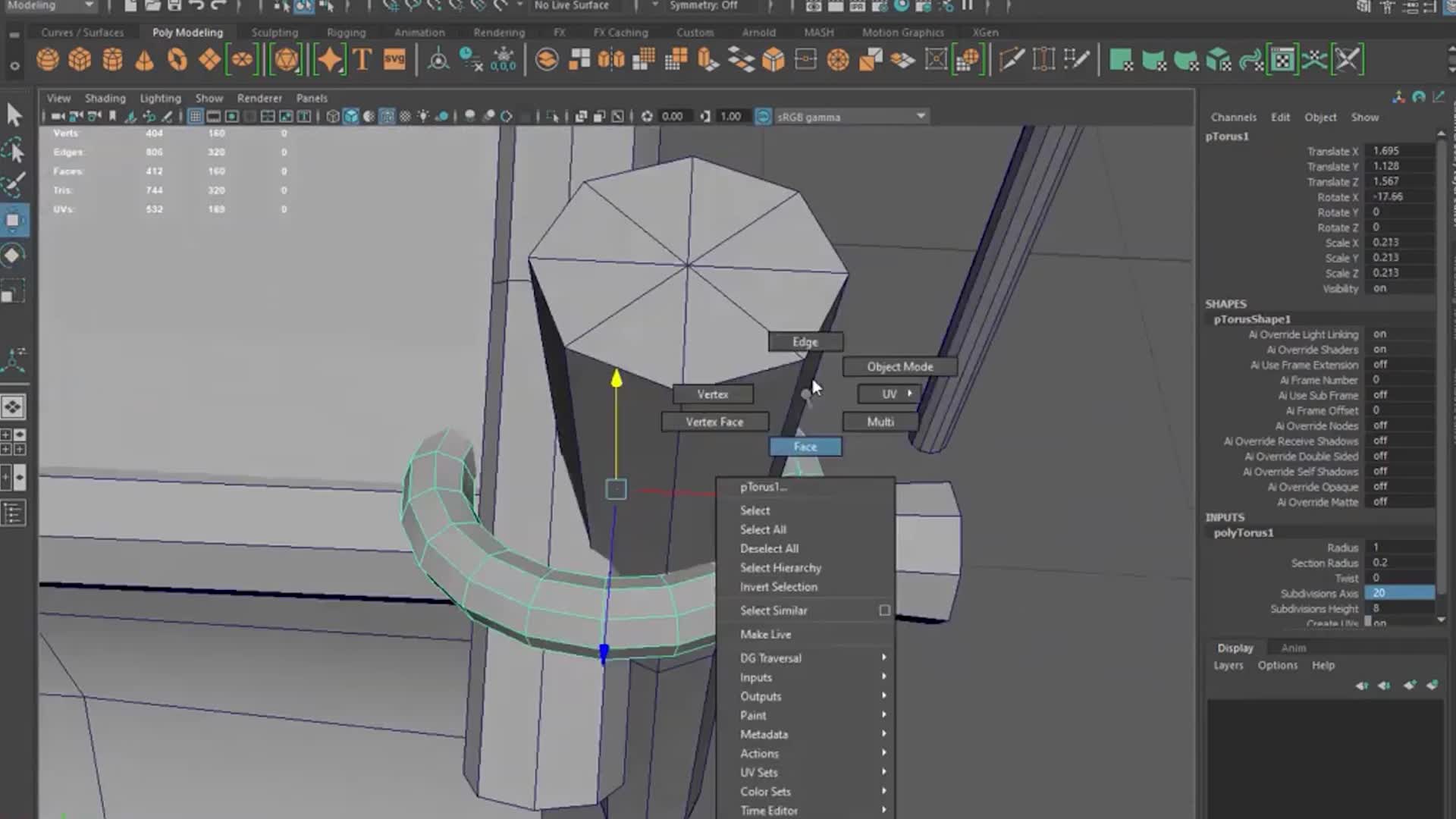The image size is (1456, 819).
Task: Toggle viewport grid display icon
Action: [x=195, y=117]
